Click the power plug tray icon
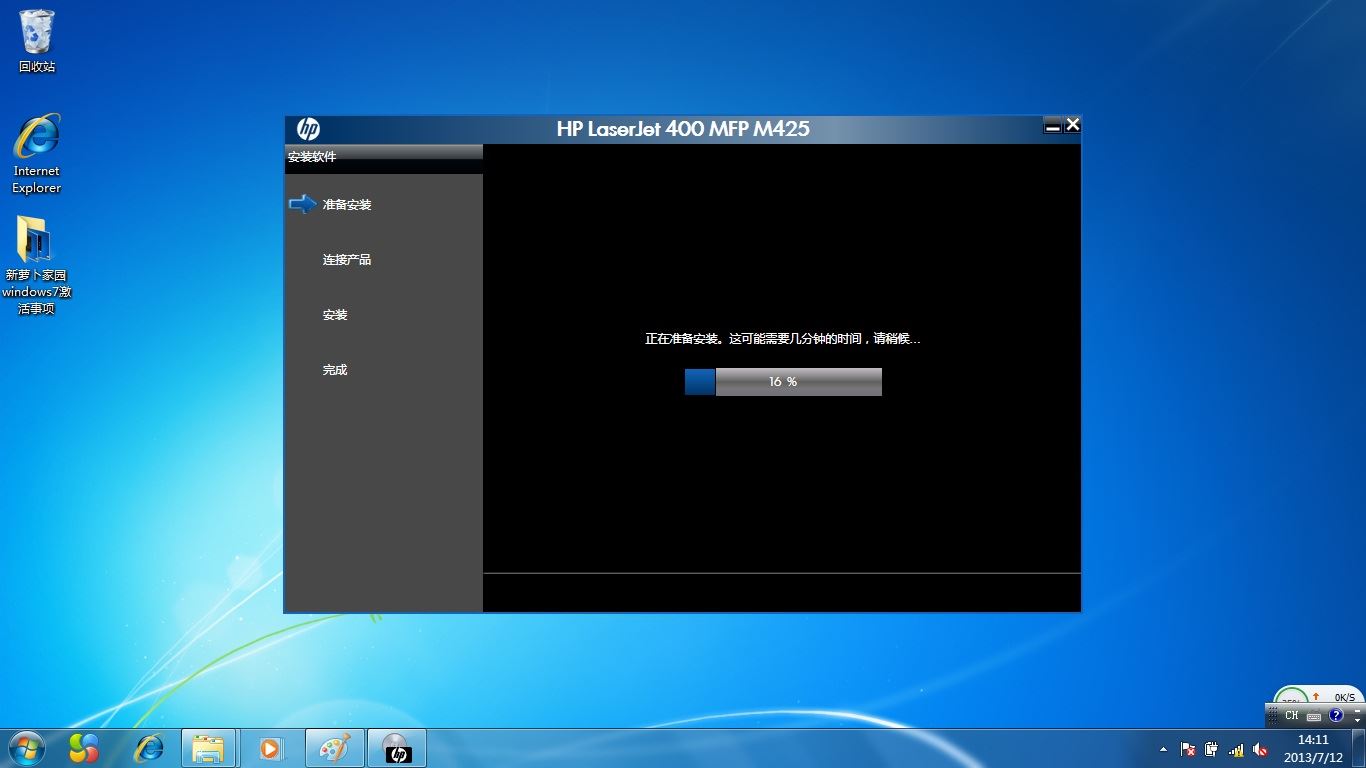The width and height of the screenshot is (1366, 768). [1211, 749]
